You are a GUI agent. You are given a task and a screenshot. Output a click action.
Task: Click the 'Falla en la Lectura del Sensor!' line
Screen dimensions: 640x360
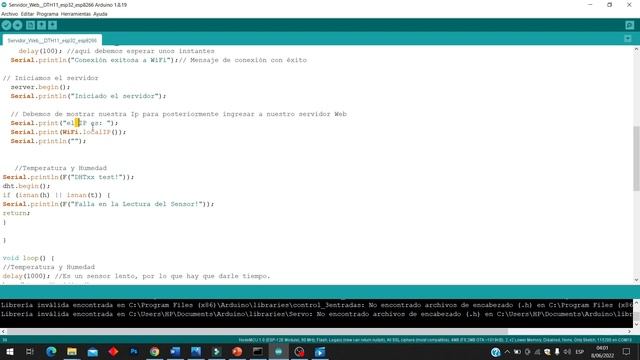coord(108,204)
